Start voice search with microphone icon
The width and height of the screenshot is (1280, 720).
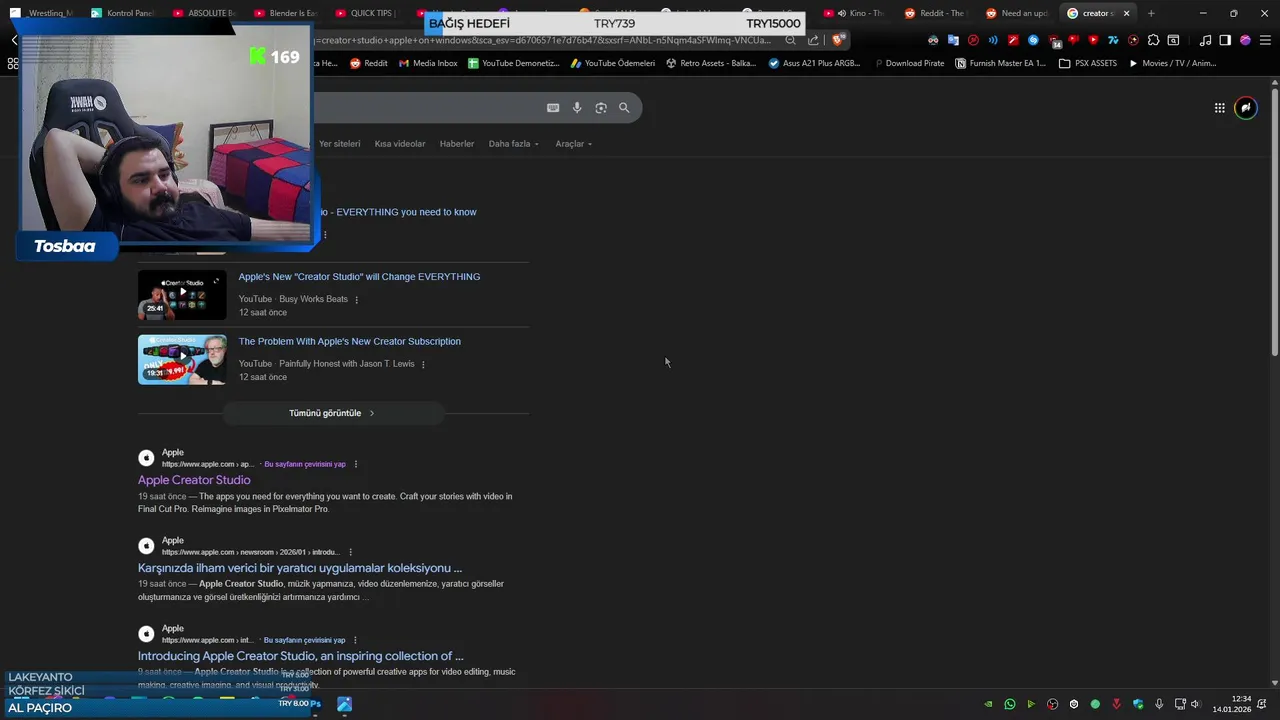(x=577, y=108)
